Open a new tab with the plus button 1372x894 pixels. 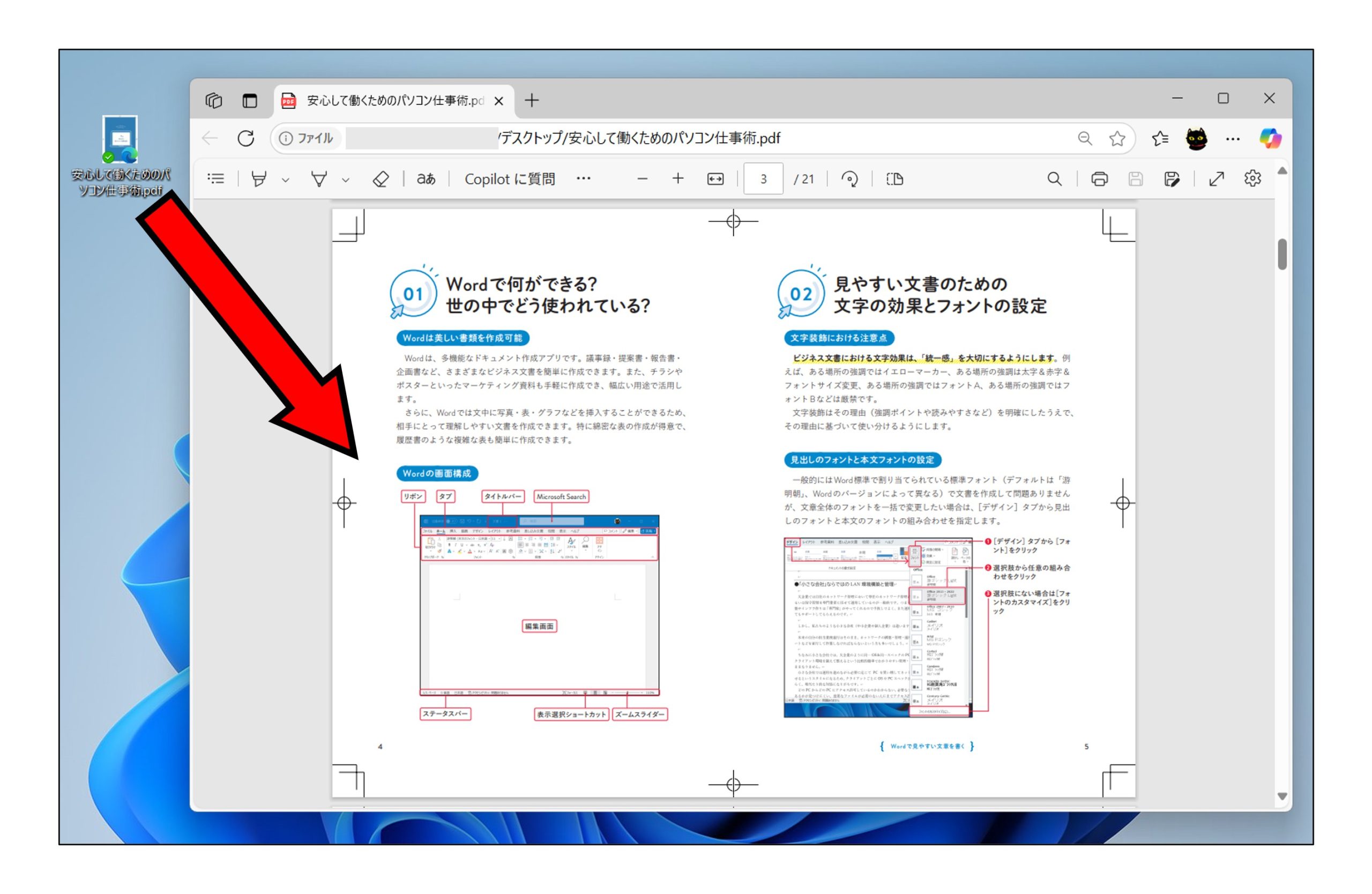(532, 100)
